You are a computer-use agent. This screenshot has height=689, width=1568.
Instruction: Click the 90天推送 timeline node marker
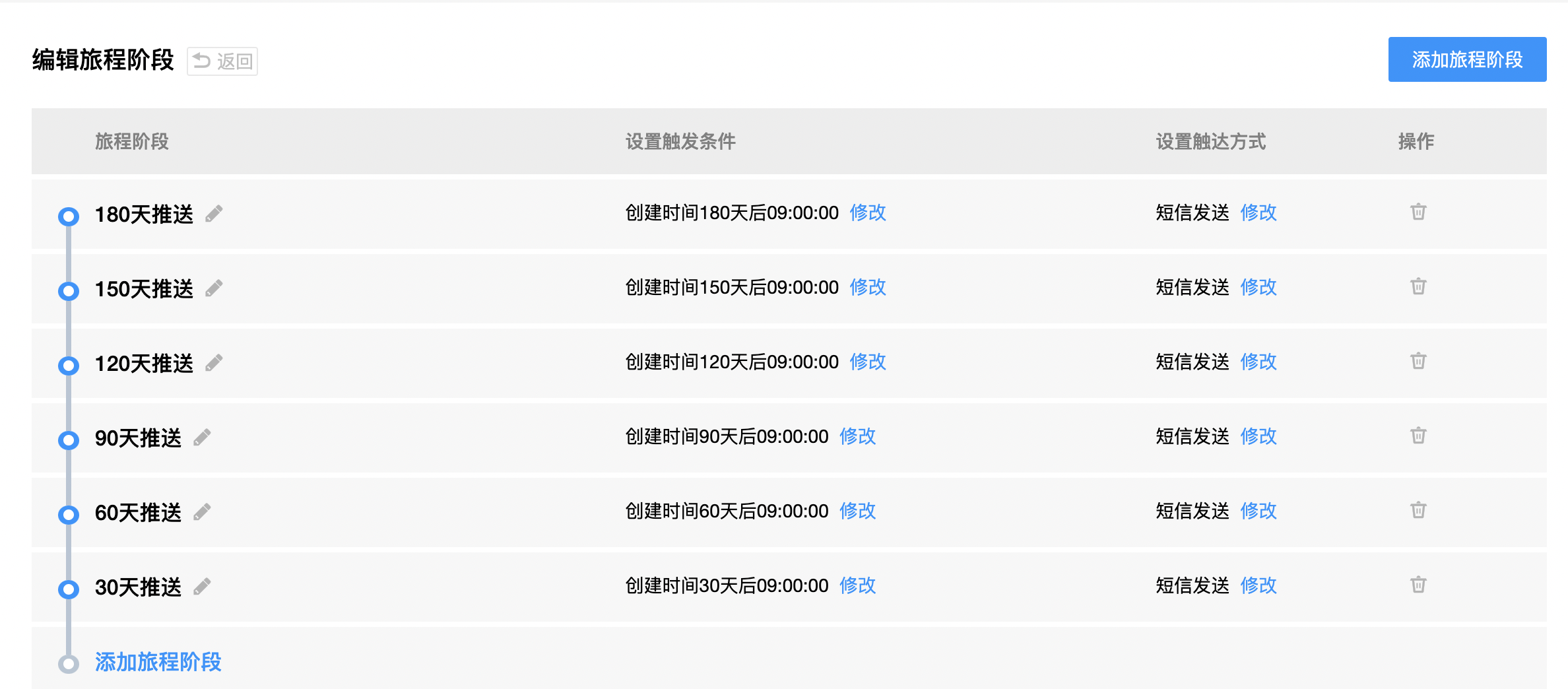69,440
